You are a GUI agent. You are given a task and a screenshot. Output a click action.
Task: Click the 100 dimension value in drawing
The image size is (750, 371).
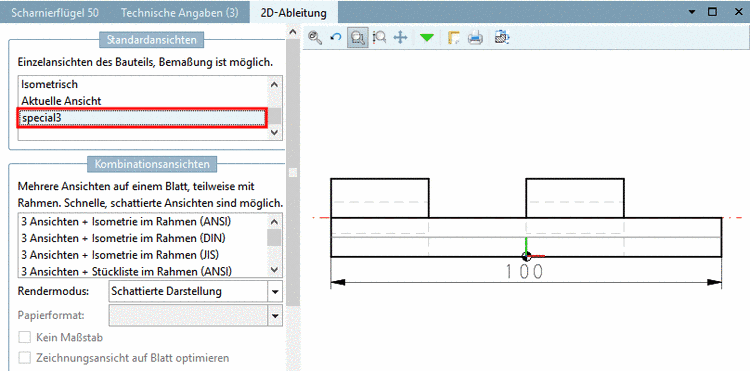(524, 272)
